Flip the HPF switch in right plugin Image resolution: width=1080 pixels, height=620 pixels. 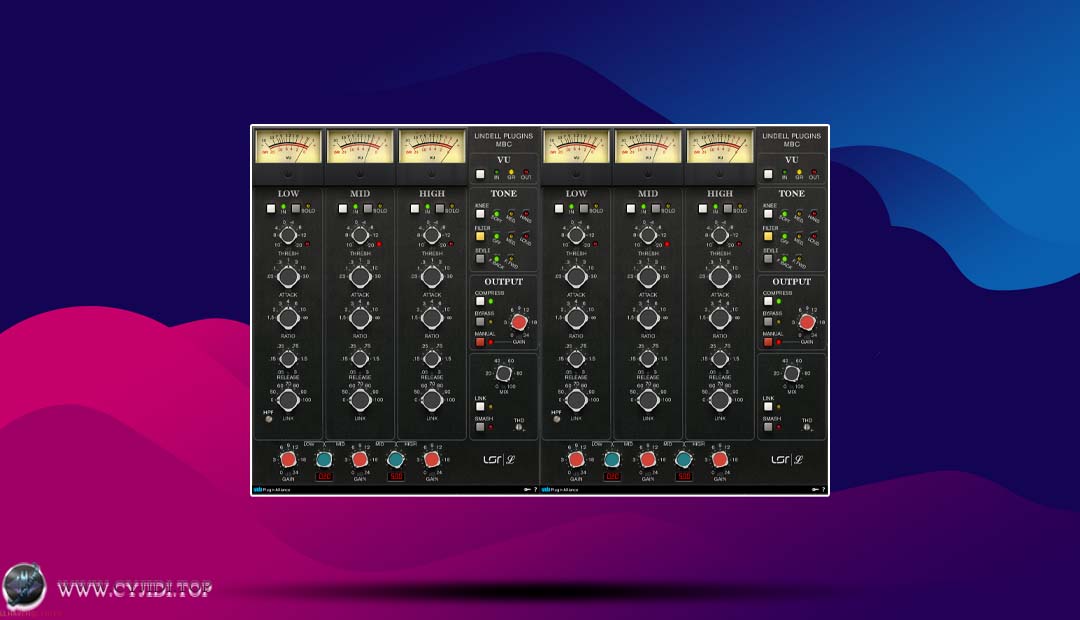click(x=557, y=419)
